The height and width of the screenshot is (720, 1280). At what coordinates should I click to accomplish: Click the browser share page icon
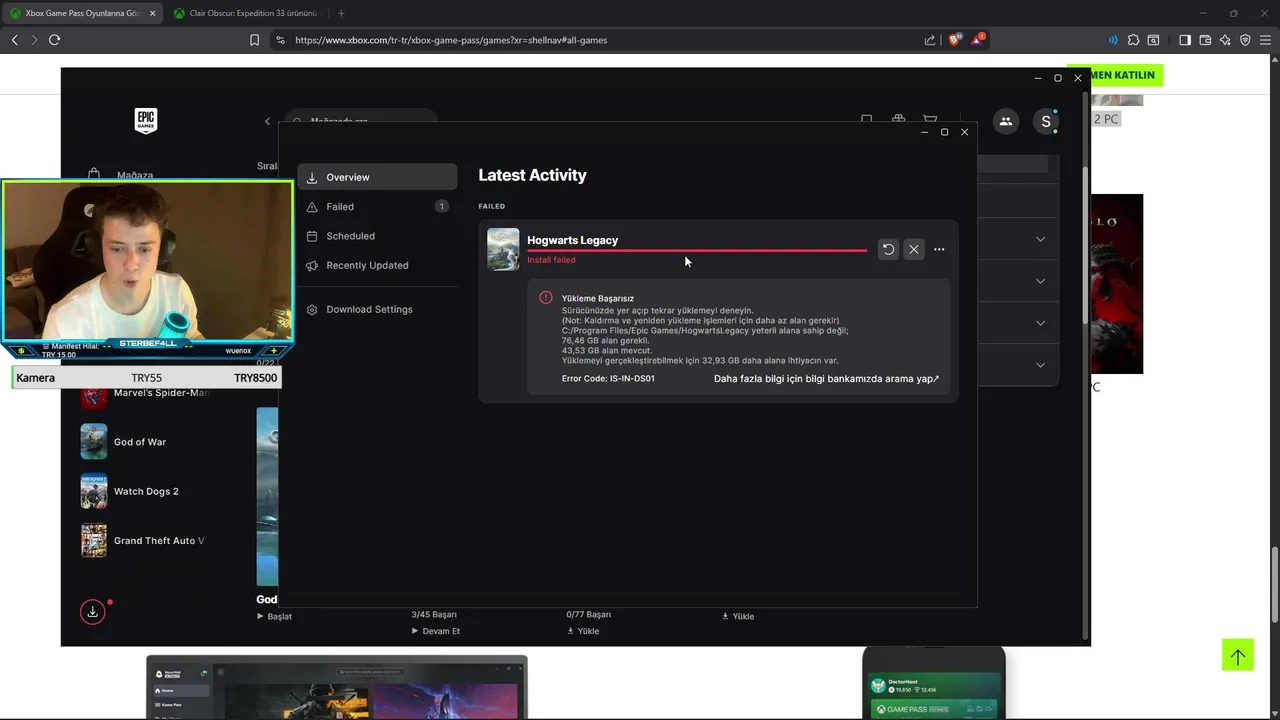[930, 40]
